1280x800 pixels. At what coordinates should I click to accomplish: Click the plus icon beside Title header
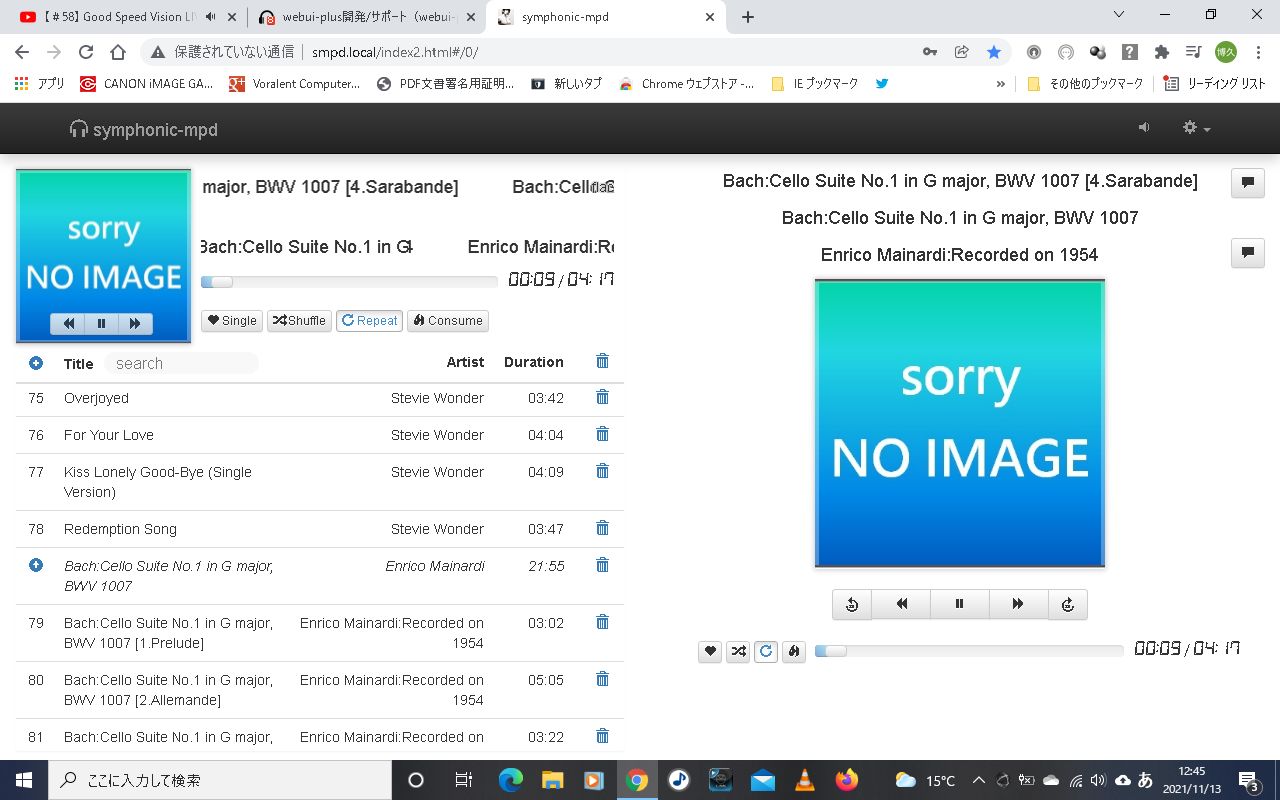click(x=36, y=363)
